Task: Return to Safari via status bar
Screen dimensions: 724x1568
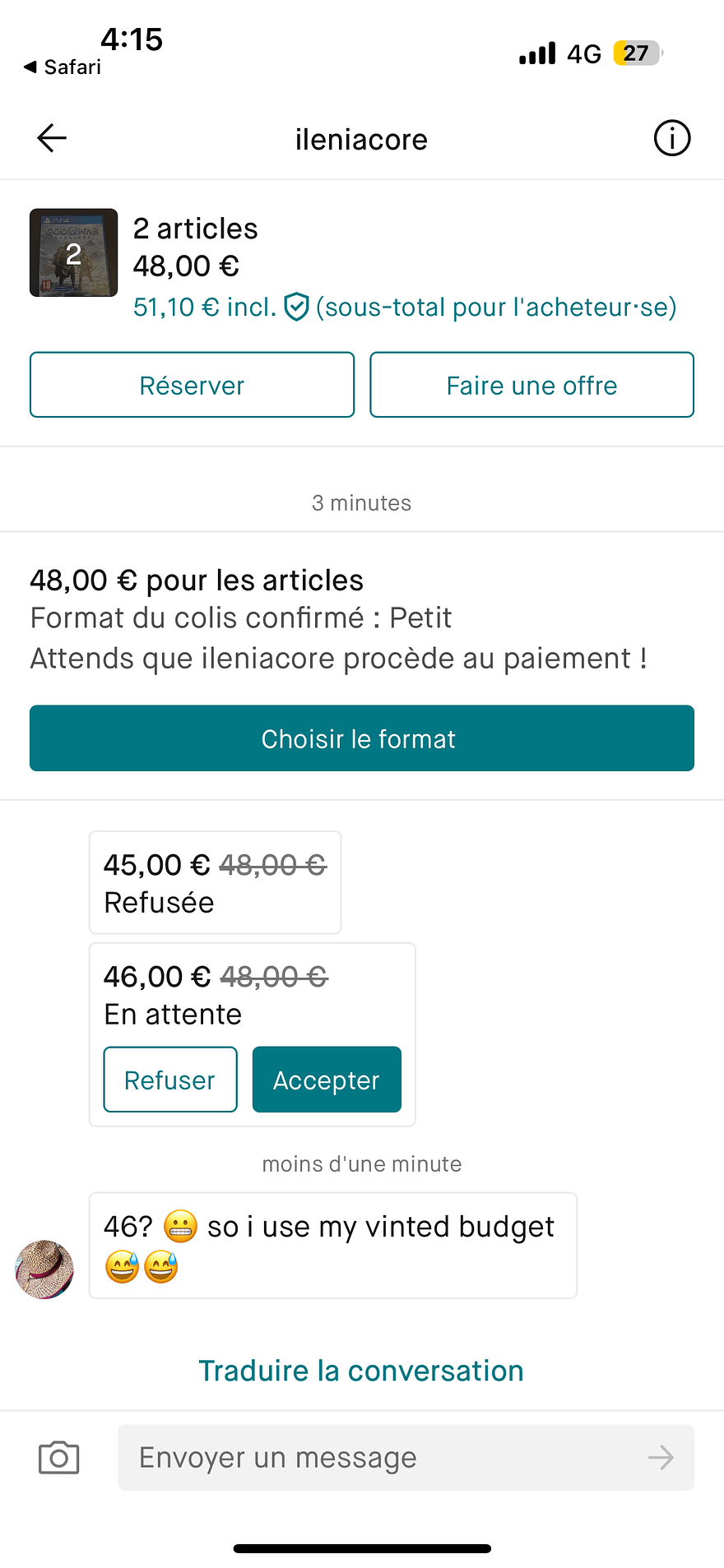Action: pos(63,67)
